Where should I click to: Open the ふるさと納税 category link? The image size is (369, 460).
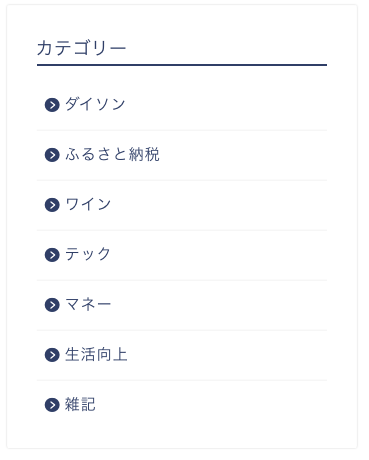[112, 154]
